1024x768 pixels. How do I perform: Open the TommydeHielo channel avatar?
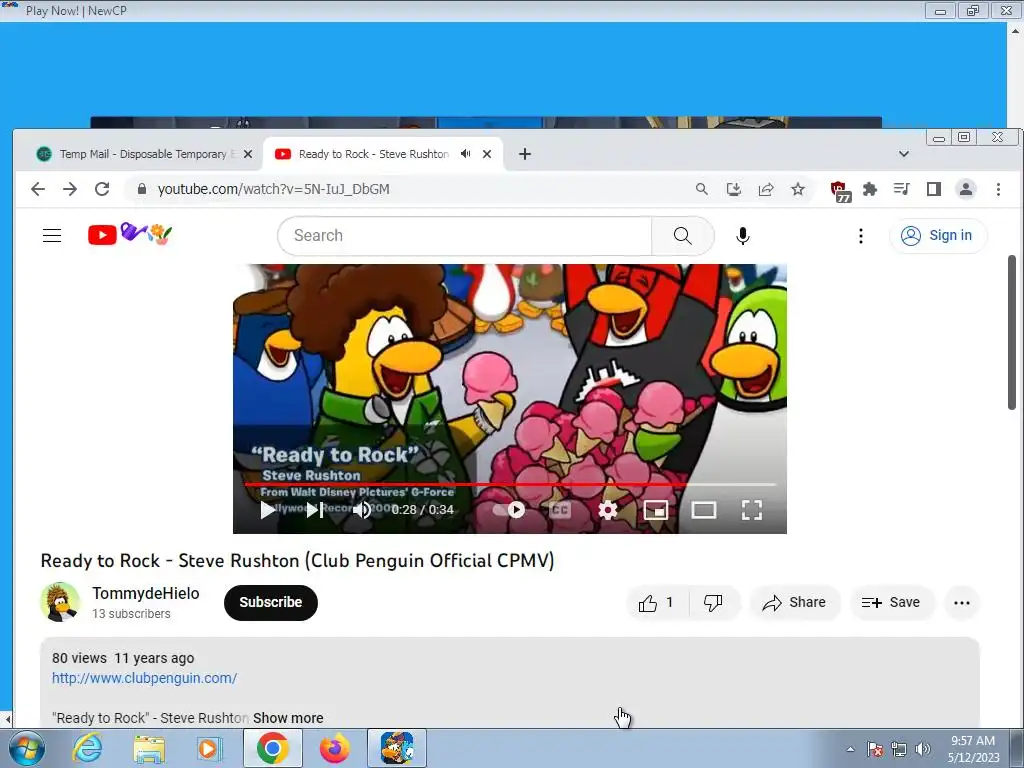click(x=60, y=601)
